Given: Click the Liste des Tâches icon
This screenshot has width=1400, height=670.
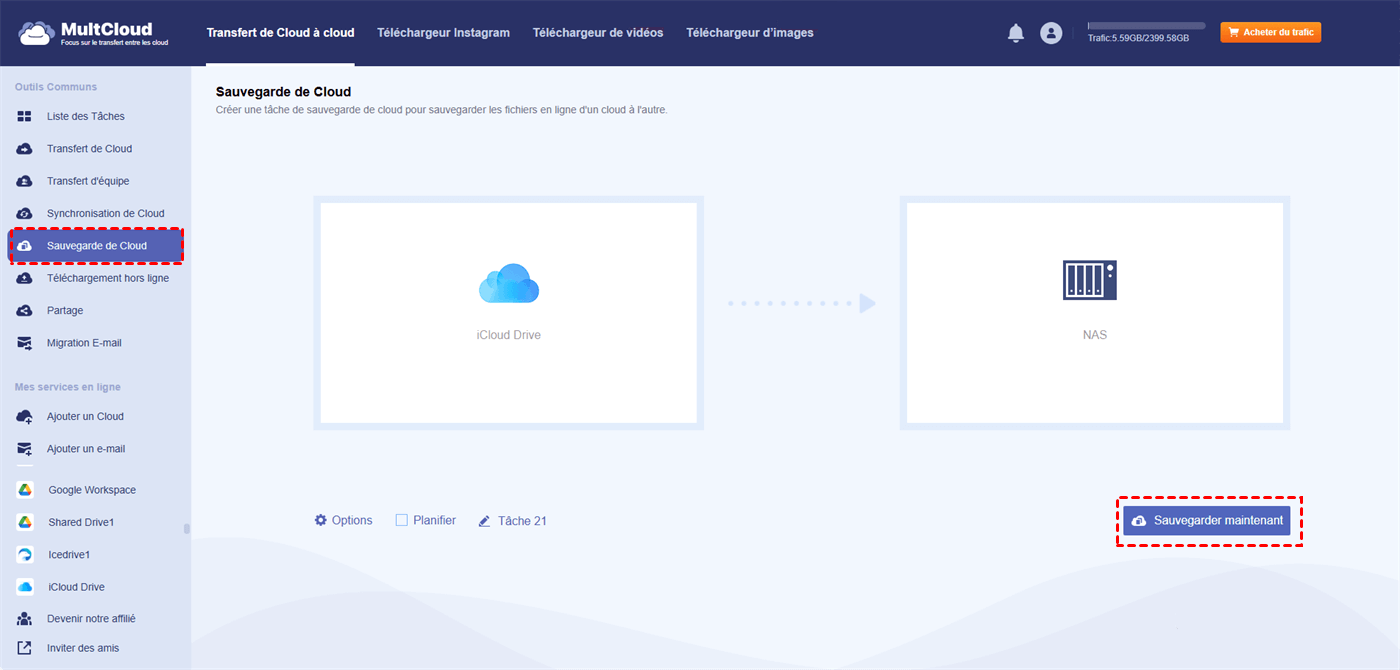Looking at the screenshot, I should [25, 116].
